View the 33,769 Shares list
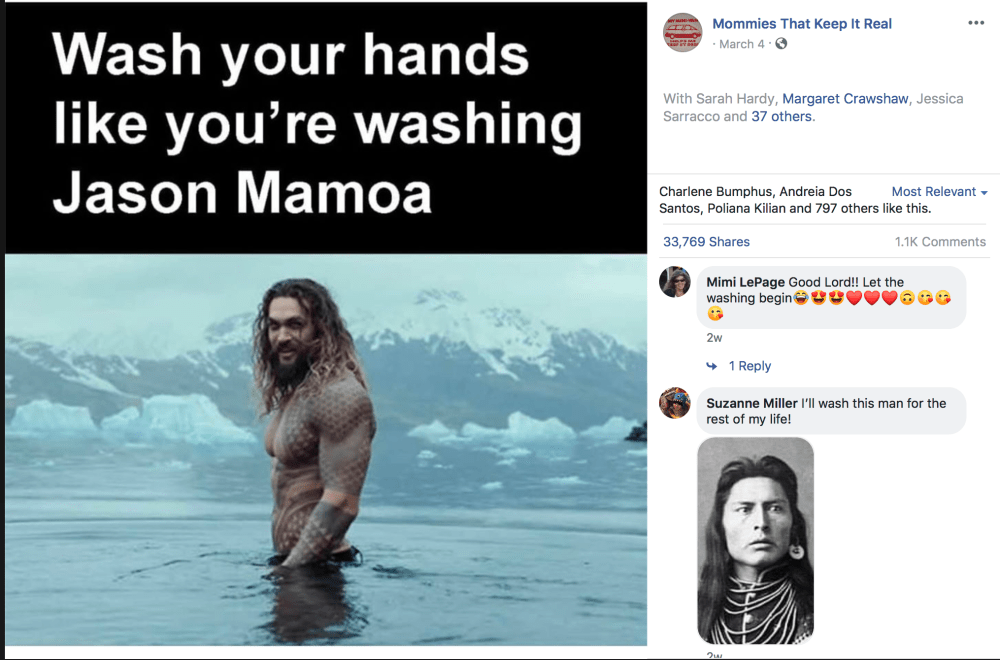The width and height of the screenshot is (1000, 660). [706, 242]
